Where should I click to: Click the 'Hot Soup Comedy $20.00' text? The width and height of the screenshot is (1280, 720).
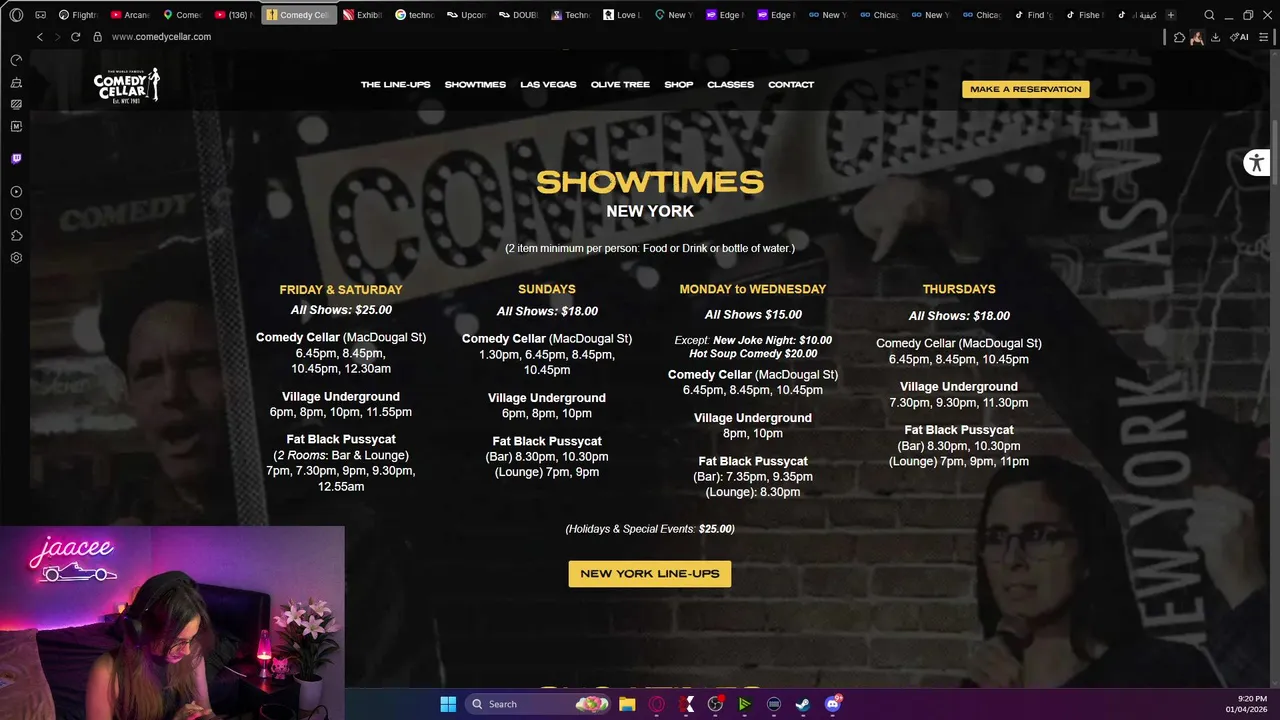pyautogui.click(x=753, y=354)
